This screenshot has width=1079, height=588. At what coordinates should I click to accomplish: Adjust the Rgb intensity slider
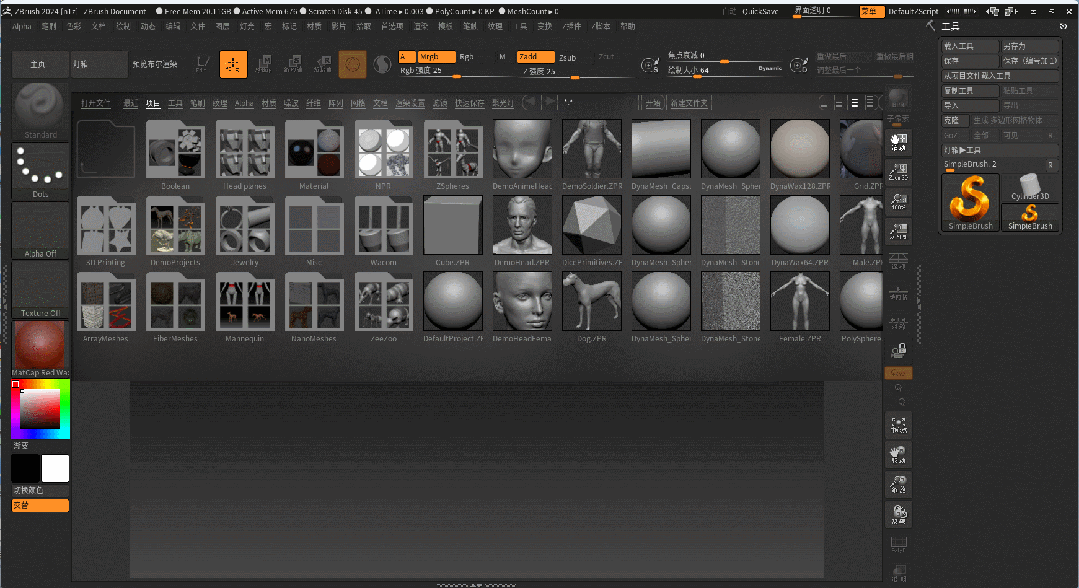click(456, 71)
